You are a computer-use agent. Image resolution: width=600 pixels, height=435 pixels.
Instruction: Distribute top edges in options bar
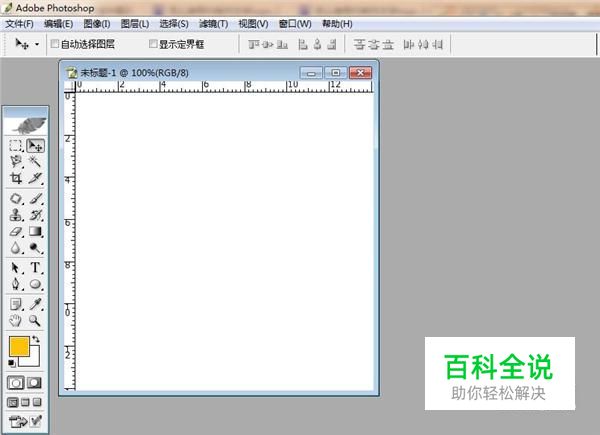(359, 45)
